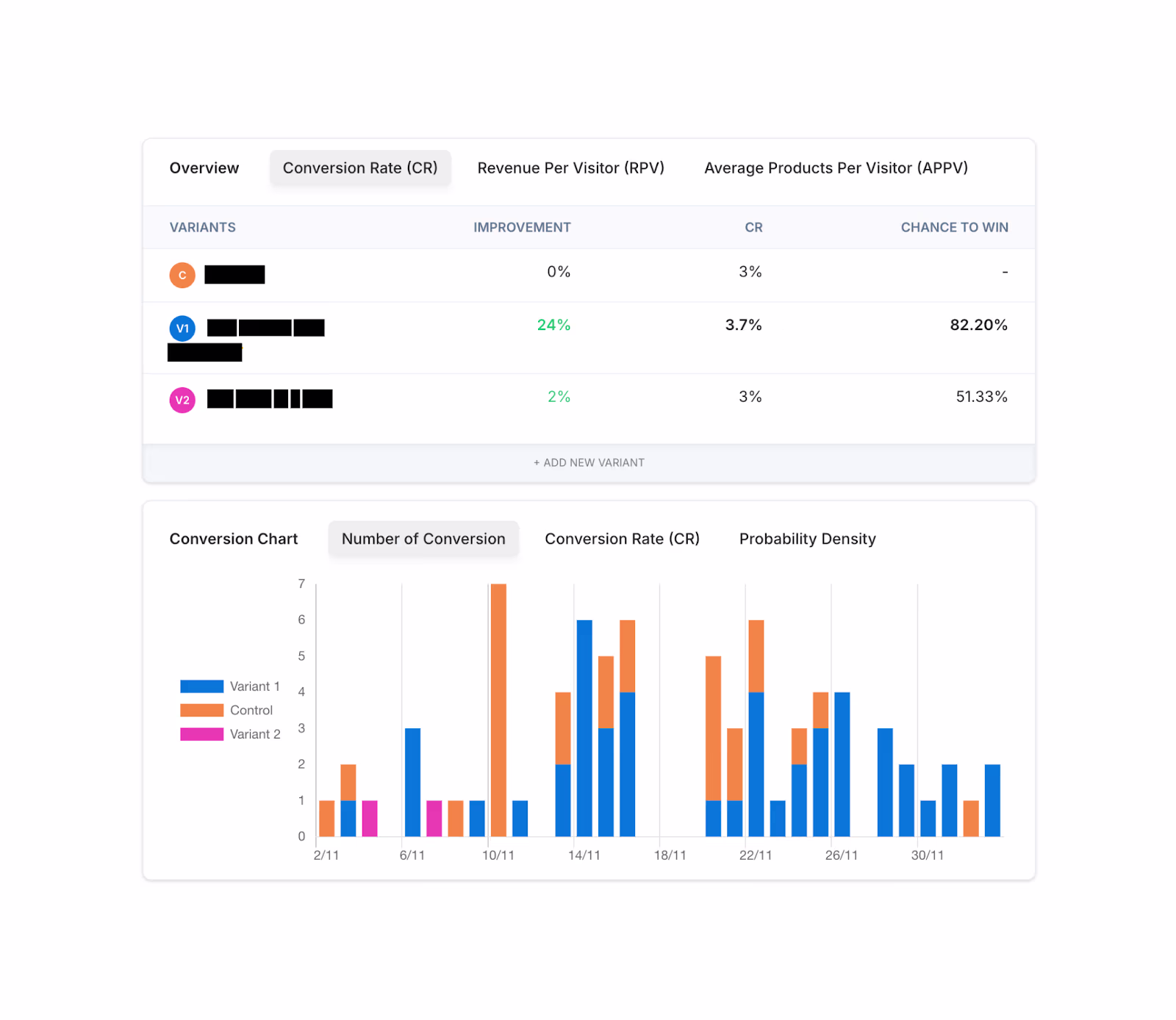Click Variant 1's 24% improvement value
The height and width of the screenshot is (1020, 1176).
coord(553,325)
